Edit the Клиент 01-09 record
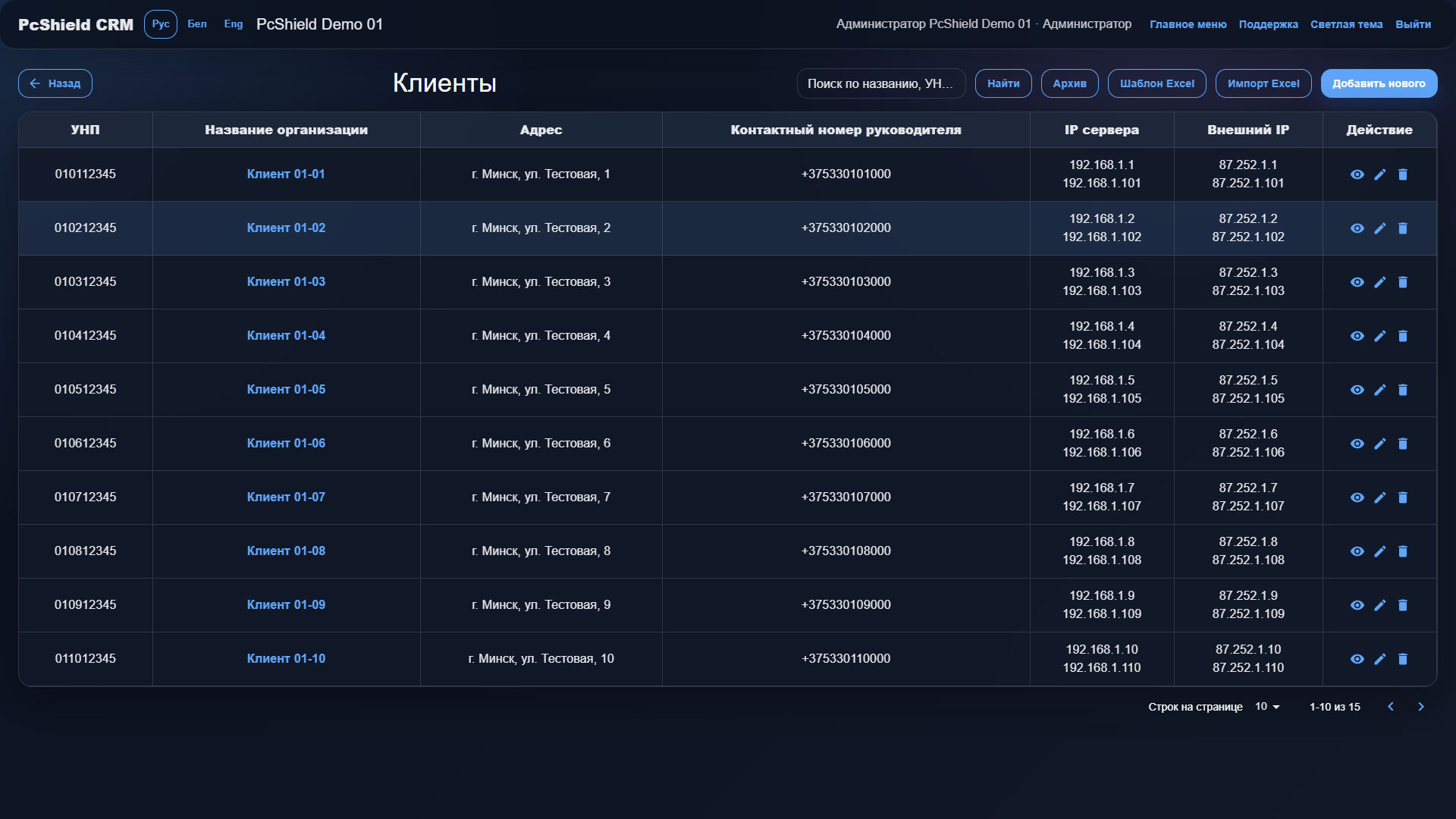The image size is (1456, 819). tap(1380, 605)
